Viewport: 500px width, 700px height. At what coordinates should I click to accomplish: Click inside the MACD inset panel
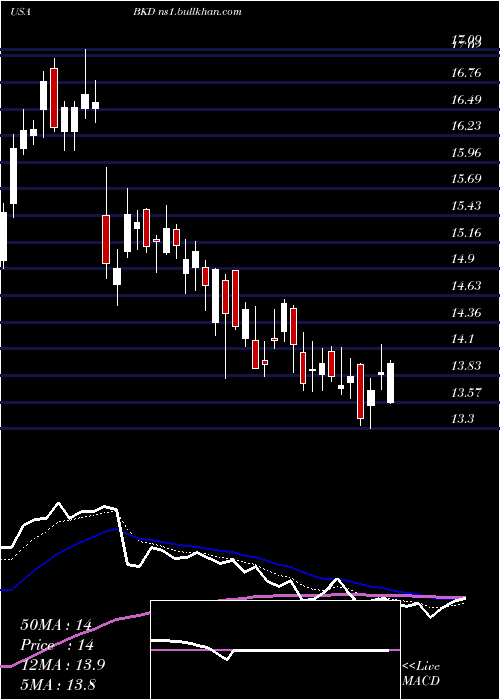click(x=275, y=650)
